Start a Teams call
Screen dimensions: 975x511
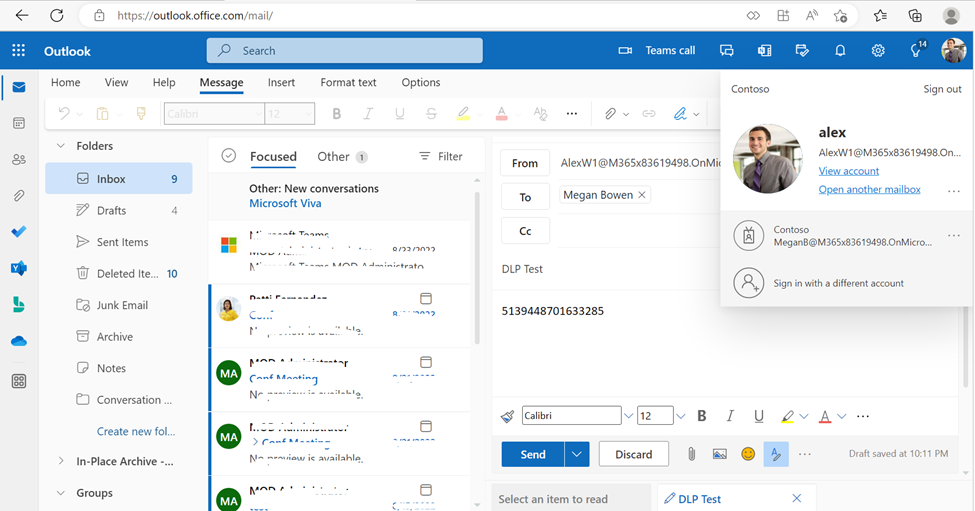coord(657,50)
